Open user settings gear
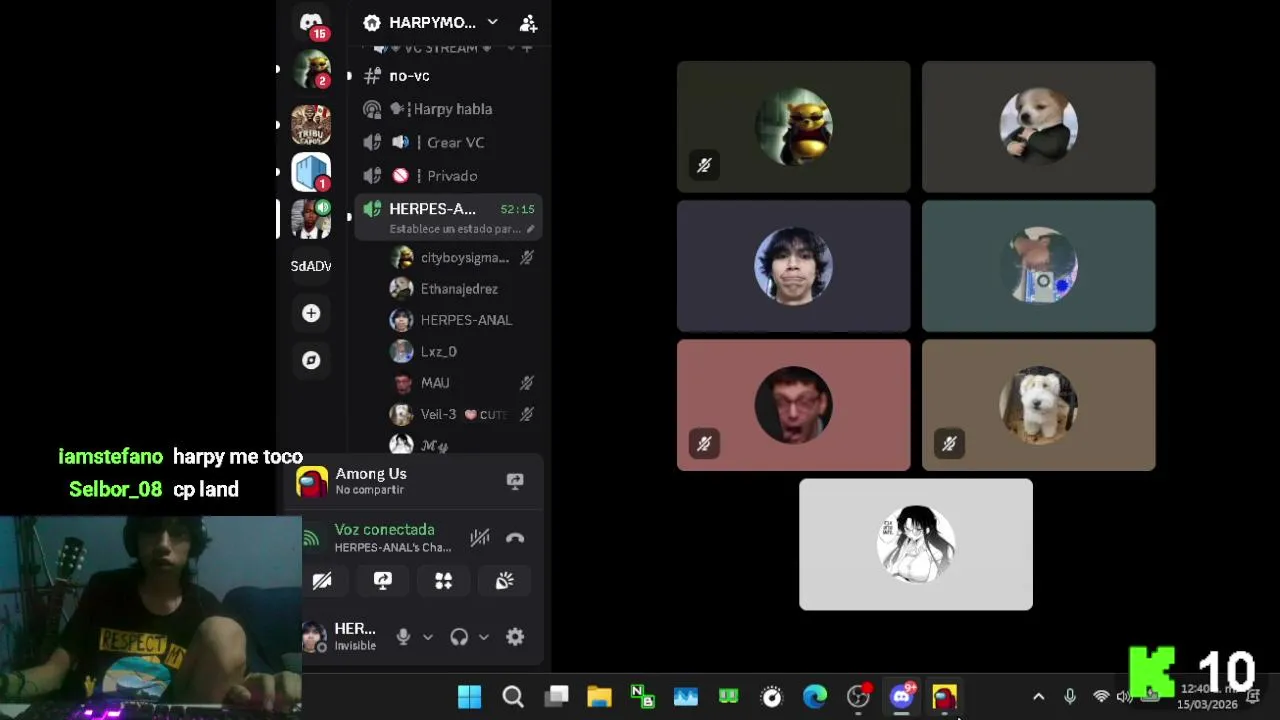Viewport: 1280px width, 720px height. pyautogui.click(x=515, y=637)
